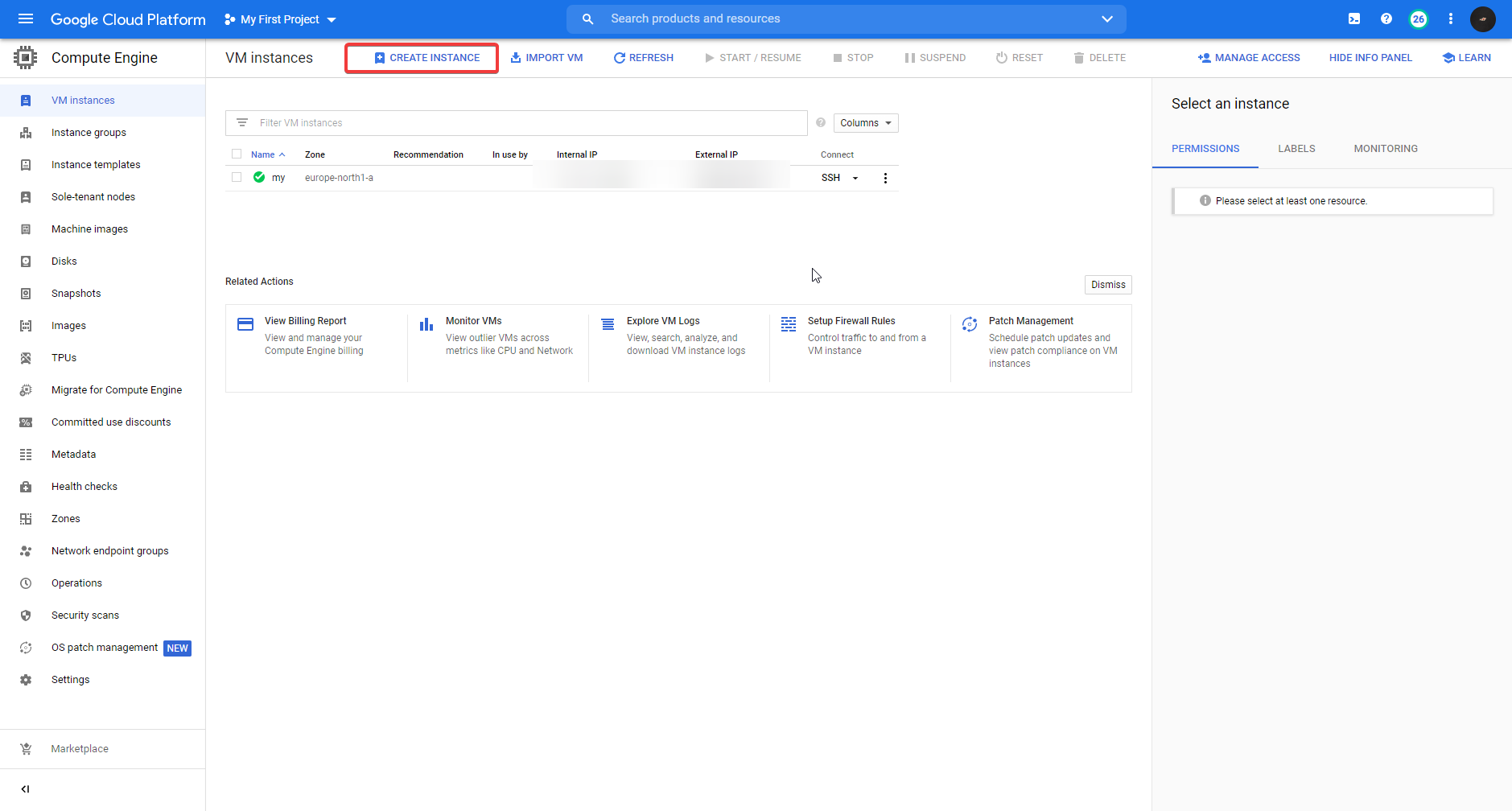The image size is (1512, 811).
Task: Expand the search bar dropdown chevron
Action: [x=1107, y=19]
